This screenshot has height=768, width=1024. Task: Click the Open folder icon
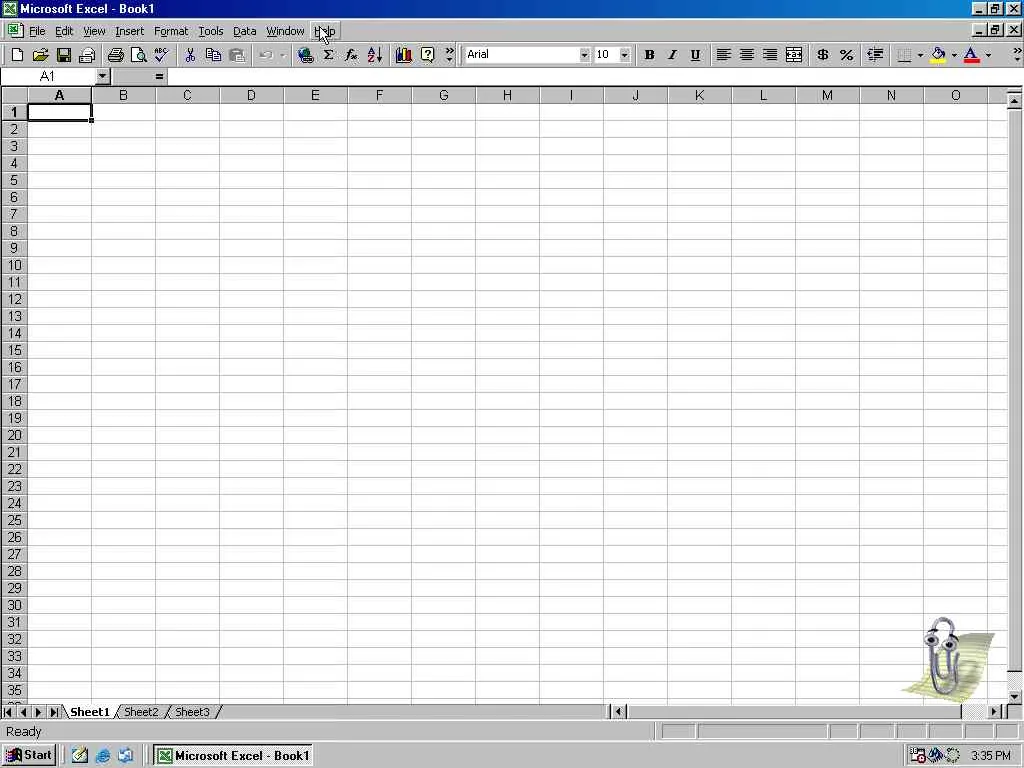[x=40, y=55]
